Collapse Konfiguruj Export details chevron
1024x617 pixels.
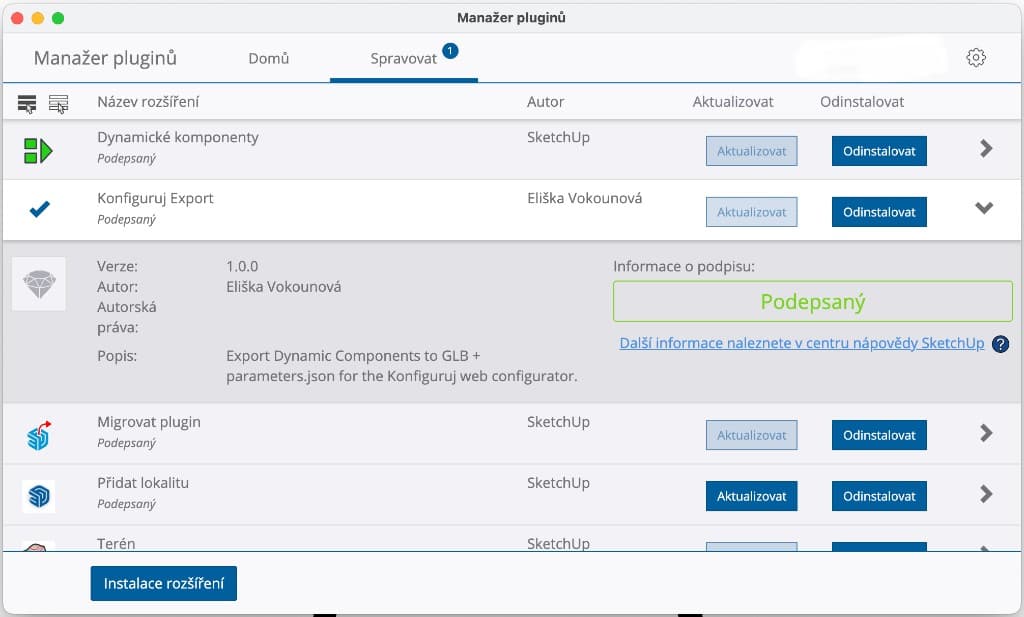(x=984, y=208)
